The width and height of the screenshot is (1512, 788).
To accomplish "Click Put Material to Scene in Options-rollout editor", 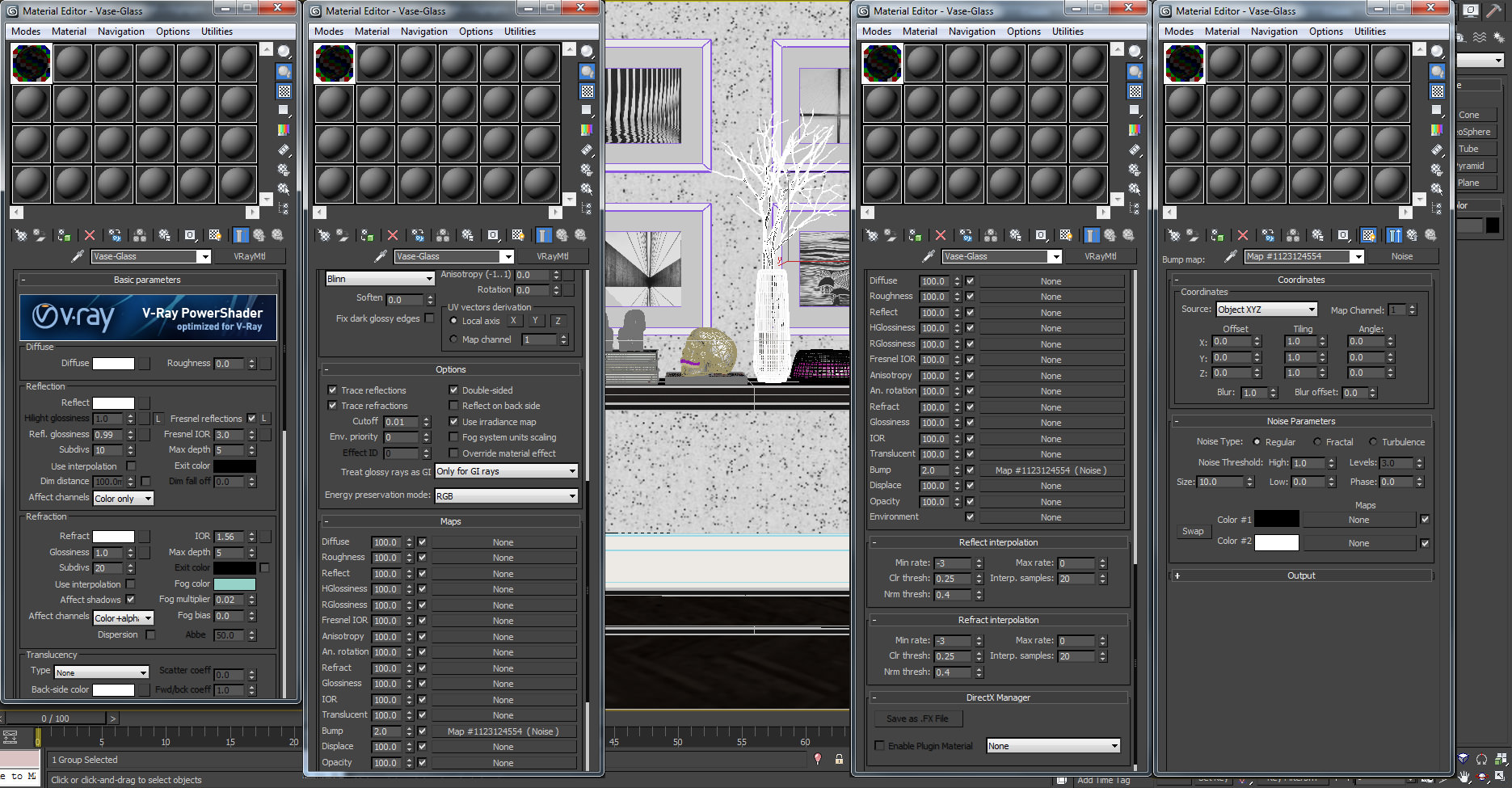I will click(343, 235).
